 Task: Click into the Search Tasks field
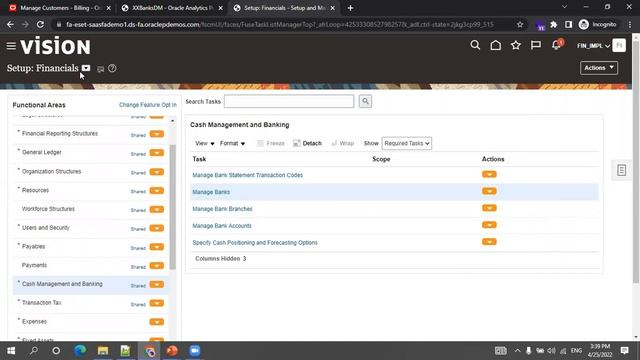coord(289,101)
